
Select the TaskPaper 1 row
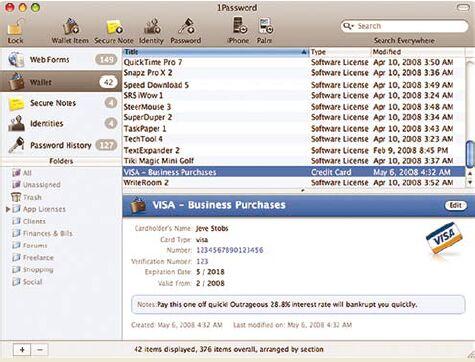click(x=294, y=129)
